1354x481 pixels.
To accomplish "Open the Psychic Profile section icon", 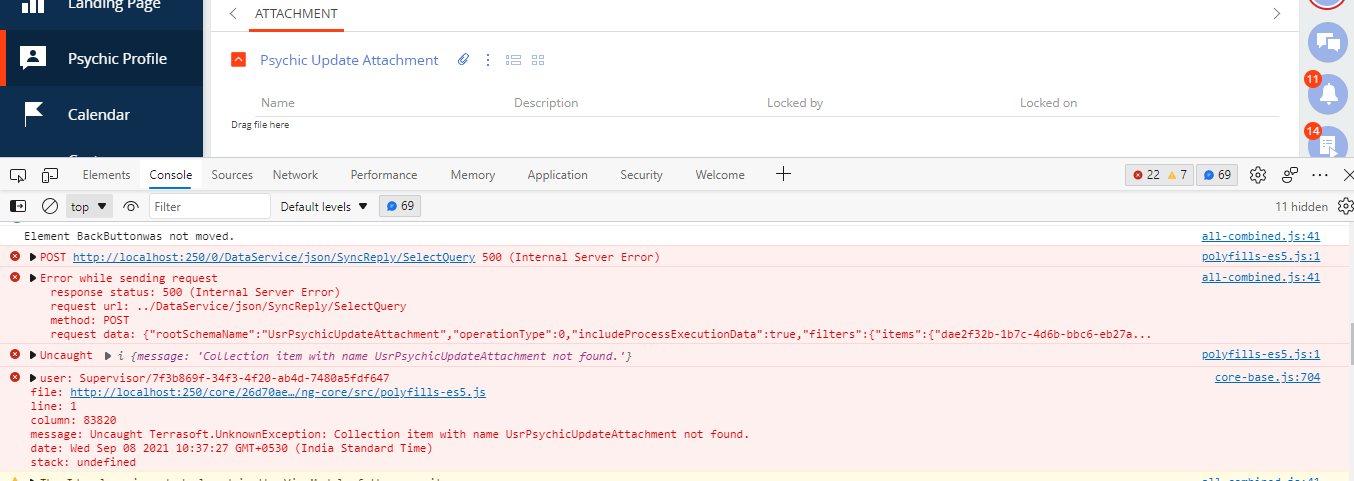I will tap(34, 58).
